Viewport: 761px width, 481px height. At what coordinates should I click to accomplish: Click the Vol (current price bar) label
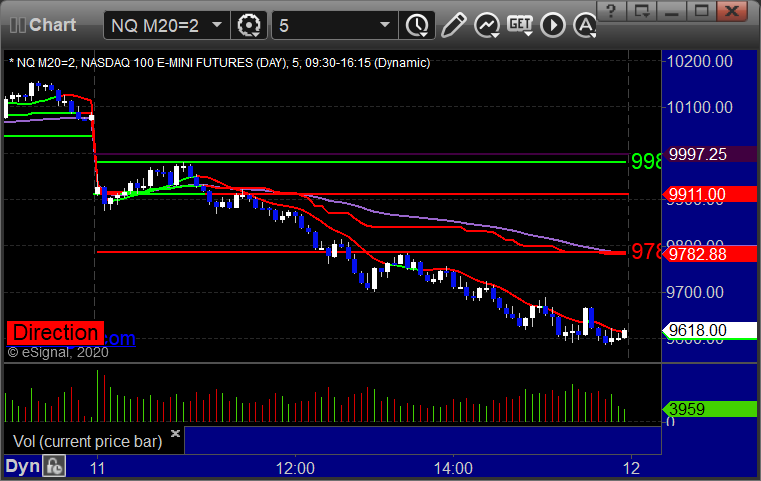click(87, 442)
